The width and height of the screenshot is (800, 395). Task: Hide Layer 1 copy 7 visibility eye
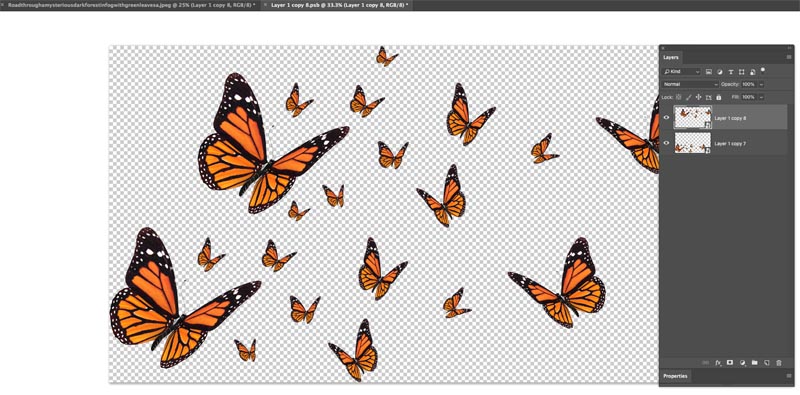[x=666, y=143]
